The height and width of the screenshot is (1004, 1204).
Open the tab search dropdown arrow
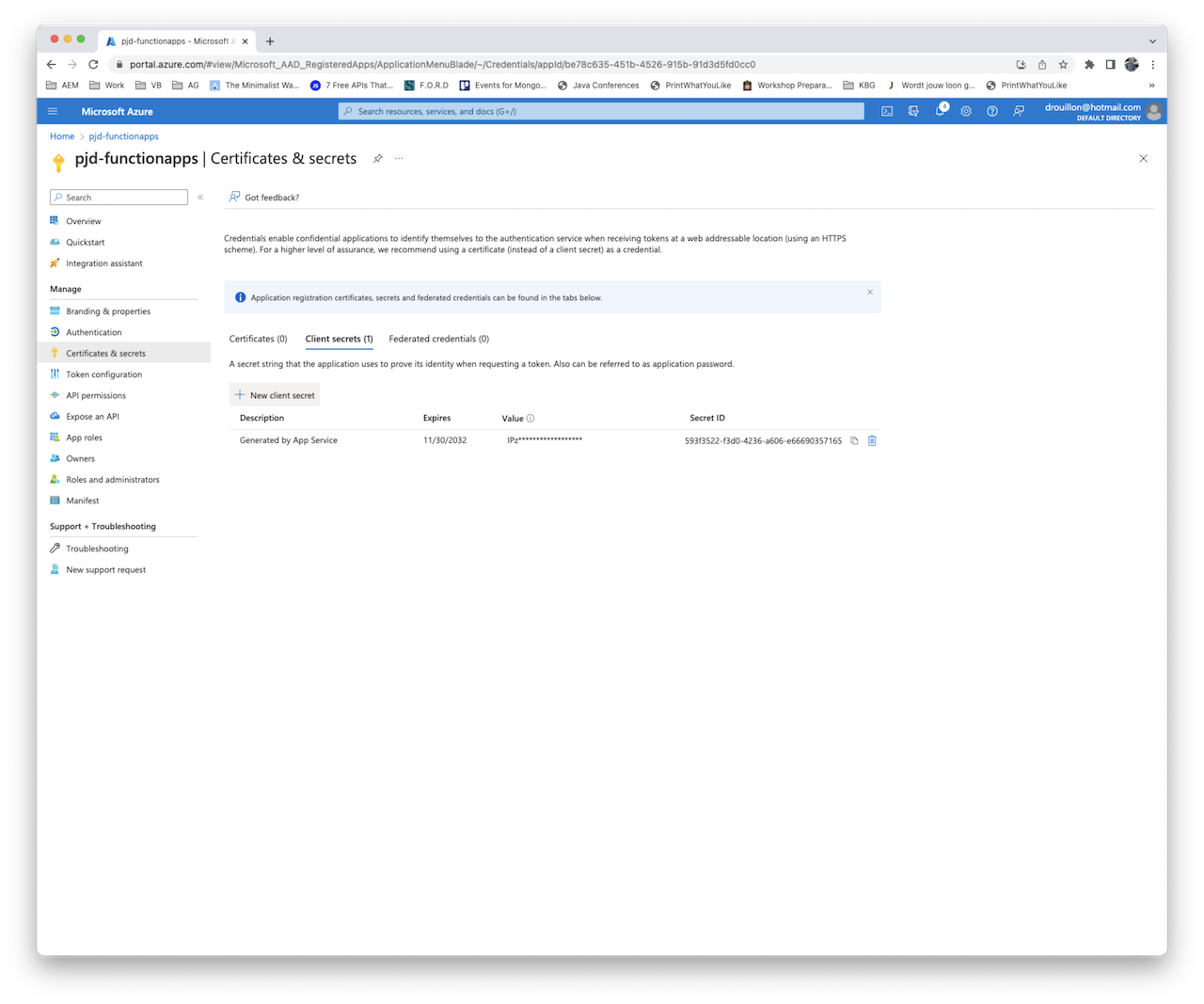tap(1152, 41)
